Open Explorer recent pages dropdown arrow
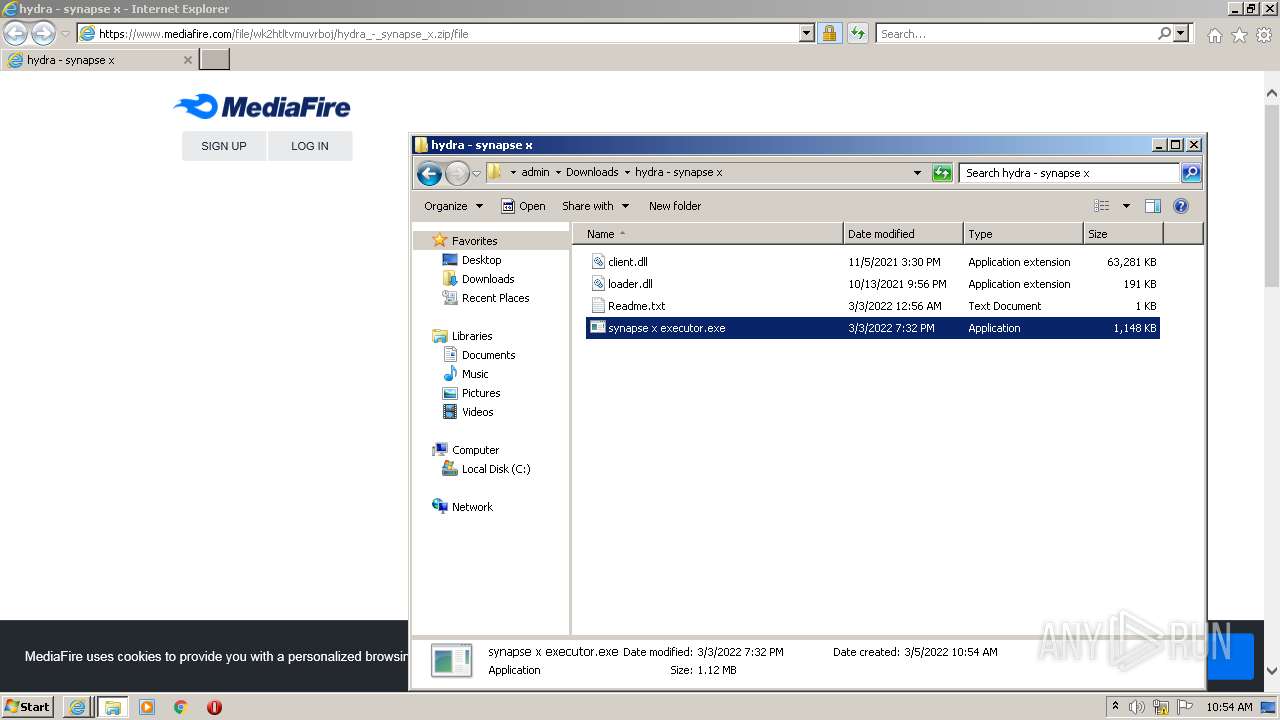Viewport: 1280px width, 720px height. [x=476, y=174]
